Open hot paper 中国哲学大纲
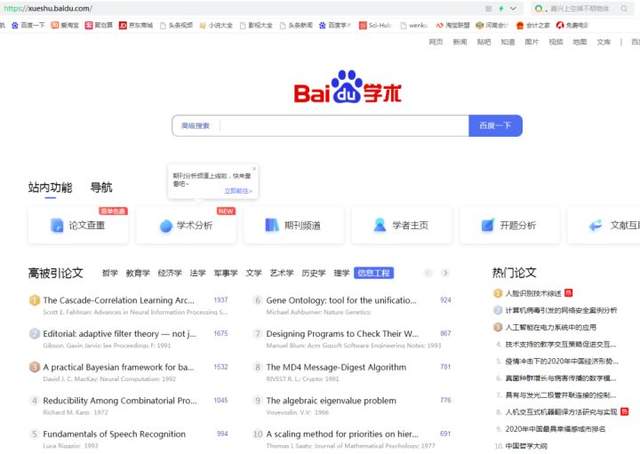640x454 pixels. pos(527,446)
